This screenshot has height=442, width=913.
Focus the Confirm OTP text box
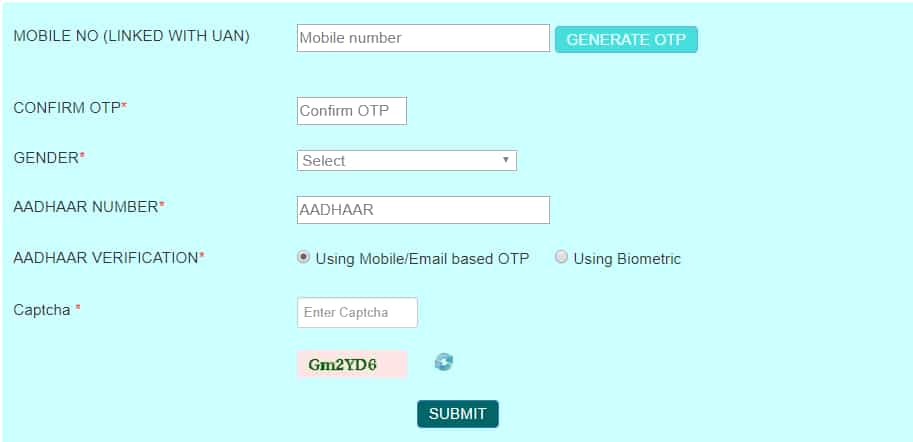click(352, 111)
